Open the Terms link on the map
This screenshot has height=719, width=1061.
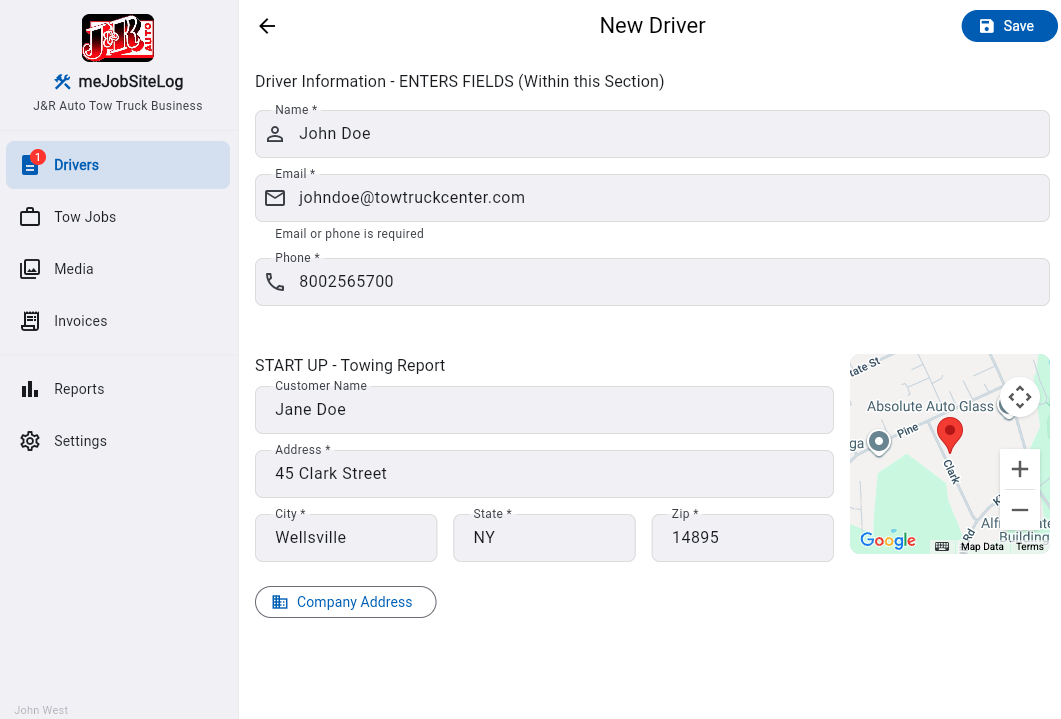(1030, 546)
